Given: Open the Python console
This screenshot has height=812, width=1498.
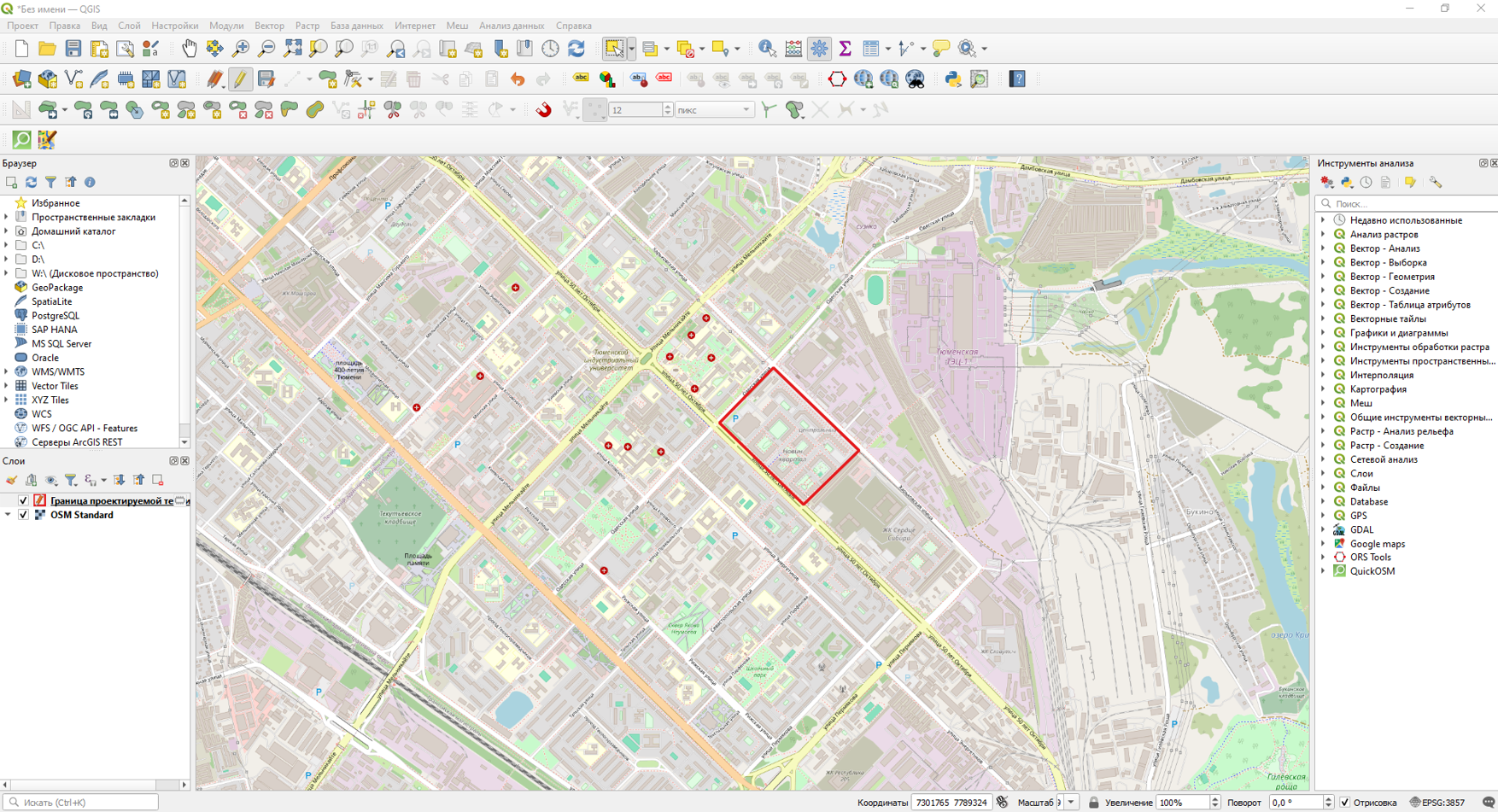Looking at the screenshot, I should coord(953,79).
